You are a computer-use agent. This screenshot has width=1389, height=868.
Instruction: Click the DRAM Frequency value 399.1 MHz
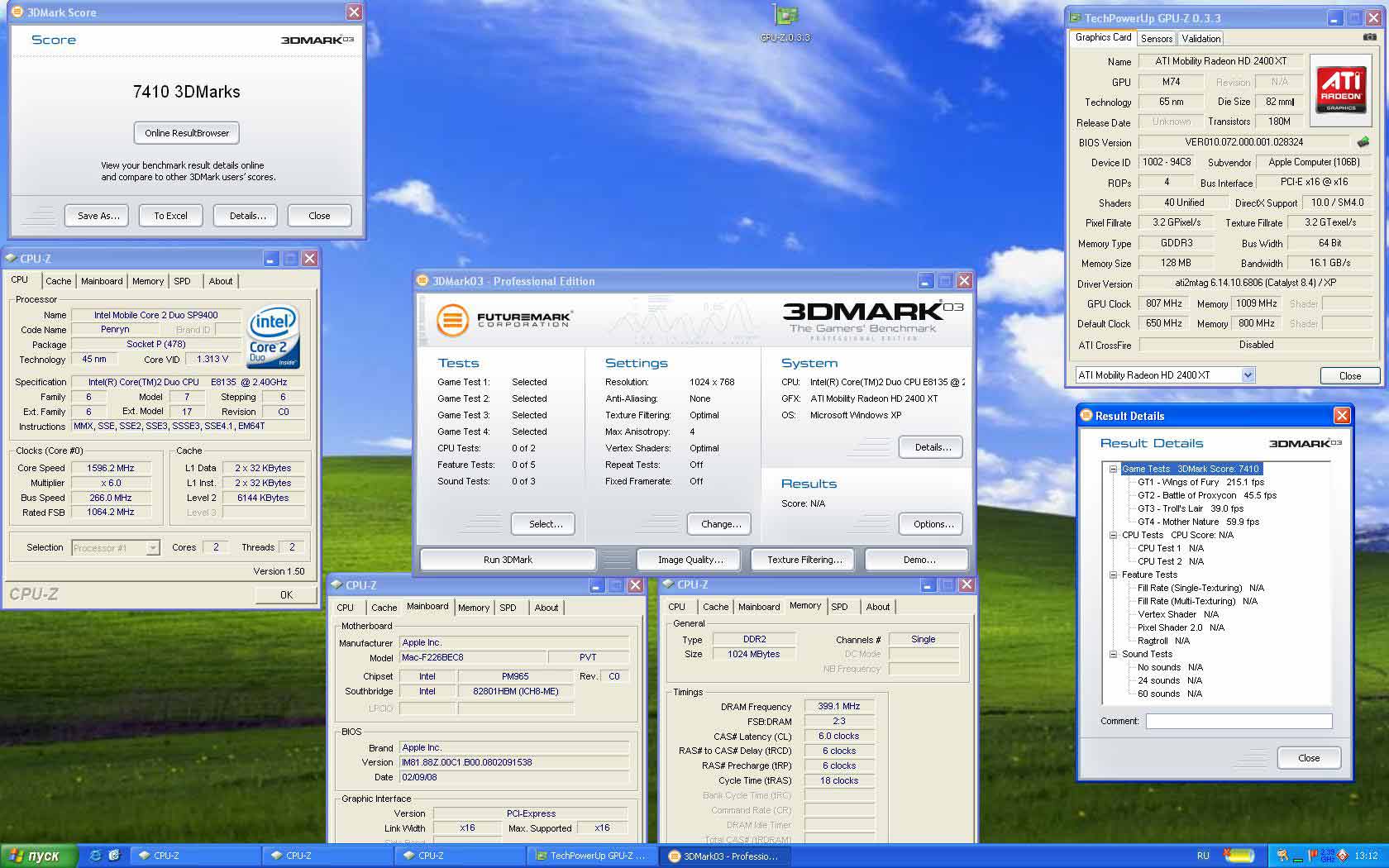pos(839,707)
